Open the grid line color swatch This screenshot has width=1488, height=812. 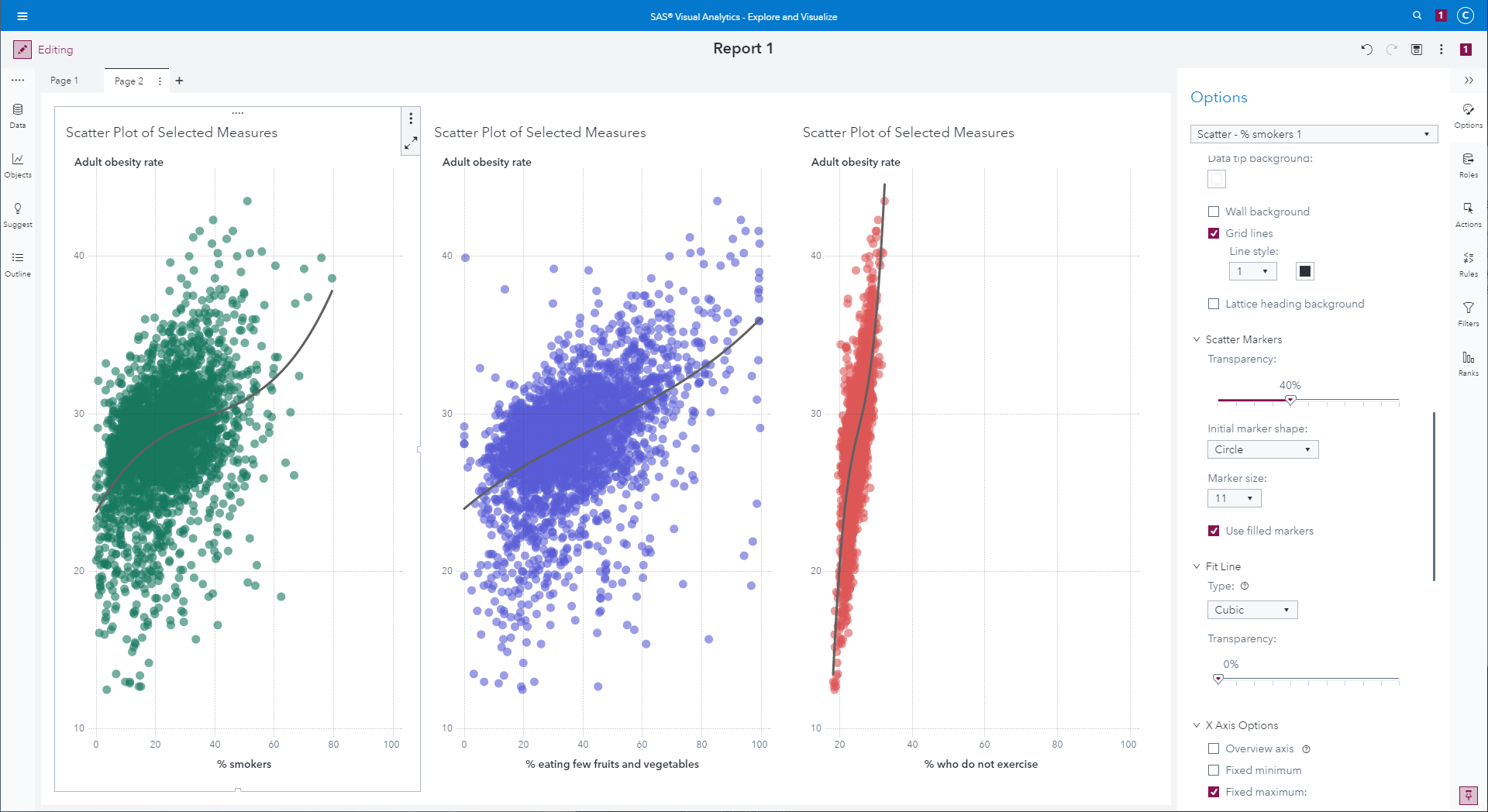[1305, 271]
